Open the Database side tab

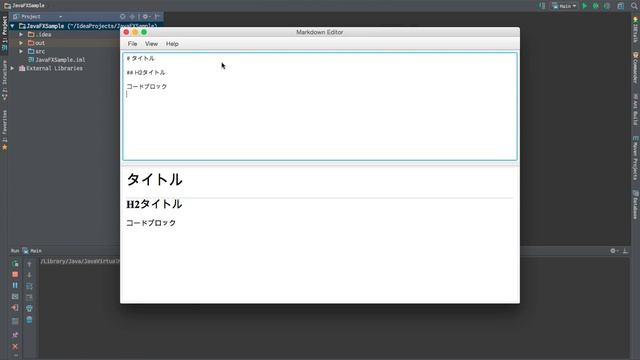tap(636, 205)
